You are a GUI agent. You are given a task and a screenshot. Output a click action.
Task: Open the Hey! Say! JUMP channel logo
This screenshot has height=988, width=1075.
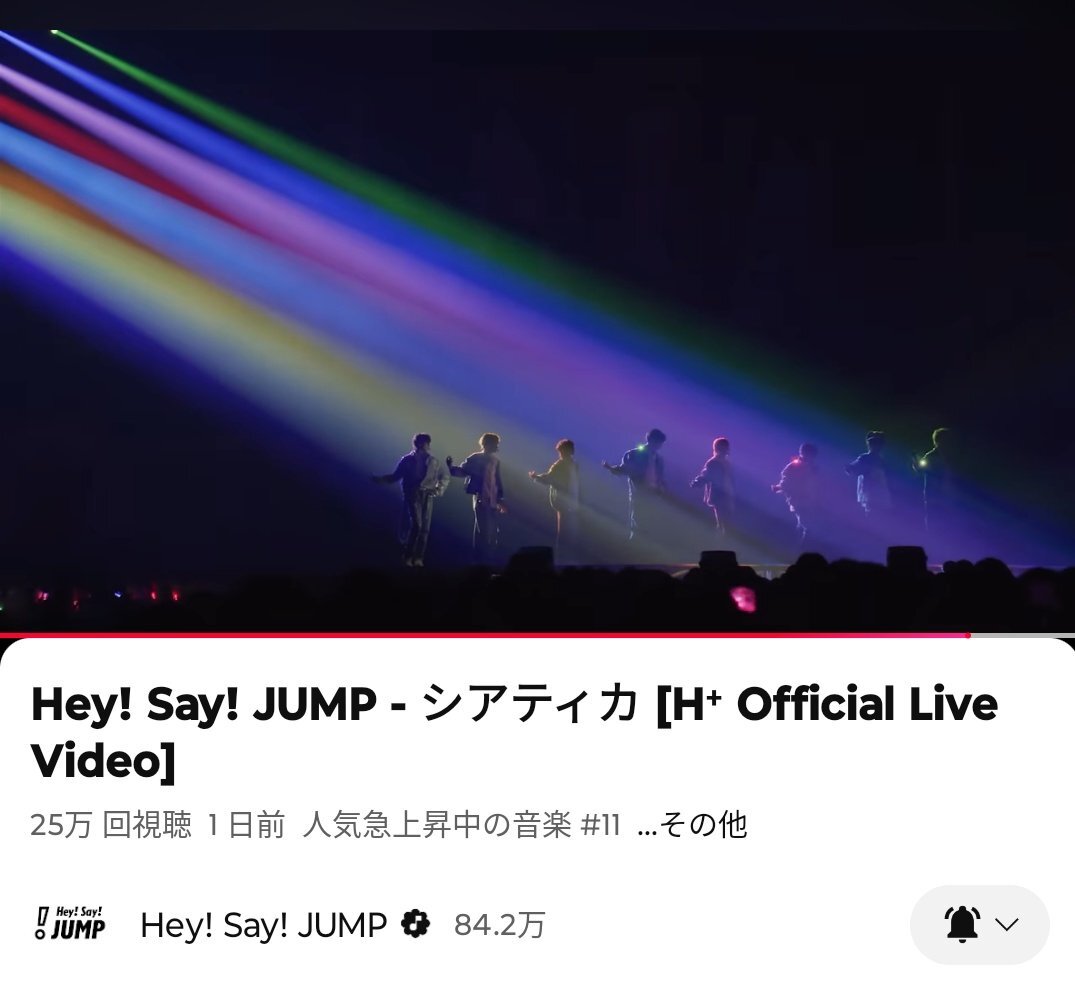point(69,924)
